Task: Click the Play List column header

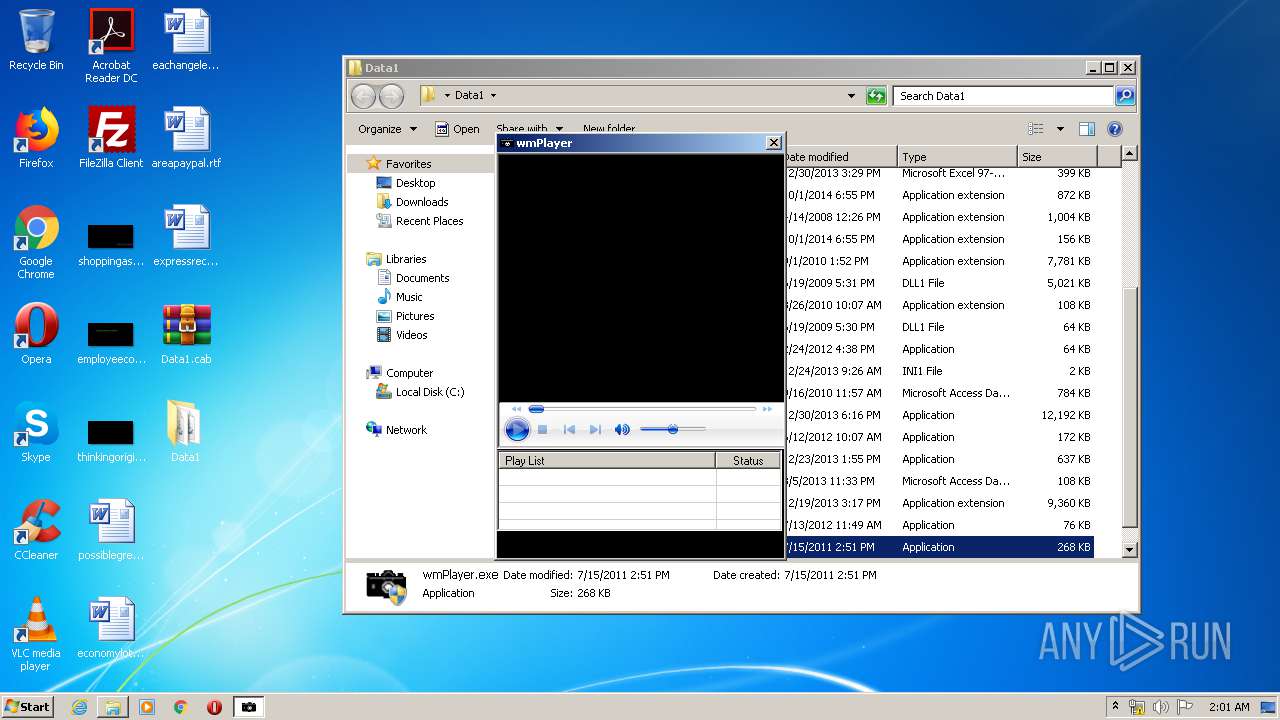Action: pos(607,461)
